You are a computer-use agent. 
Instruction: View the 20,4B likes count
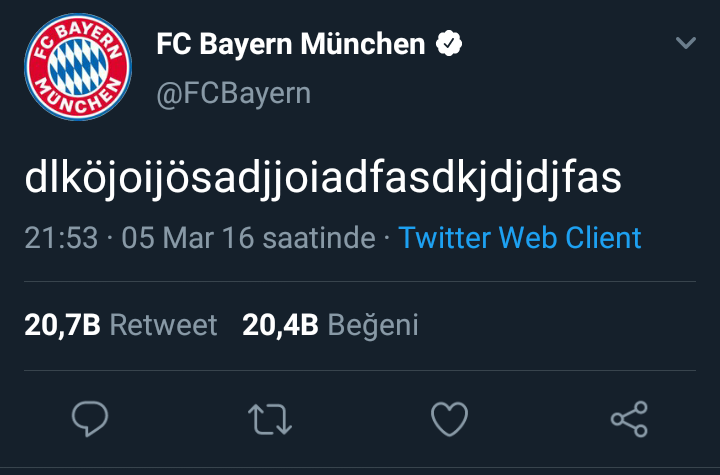point(280,325)
